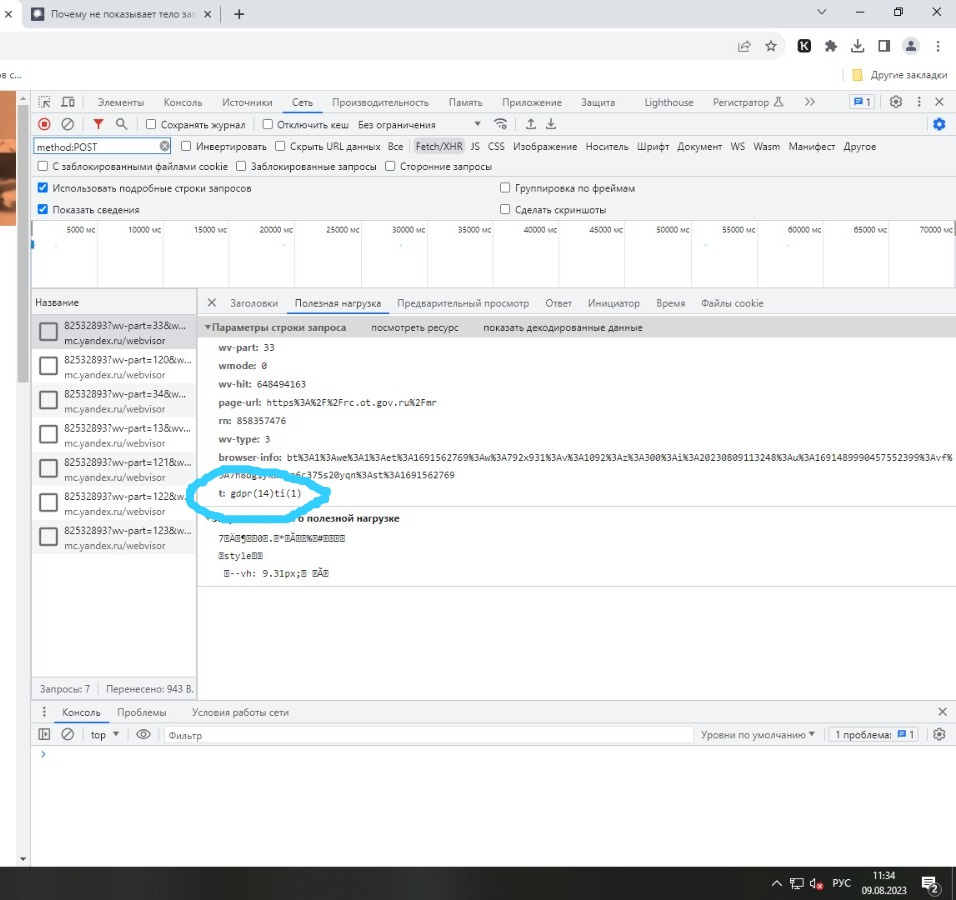The height and width of the screenshot is (900, 956).
Task: Click the console Фильтр input
Action: point(429,735)
